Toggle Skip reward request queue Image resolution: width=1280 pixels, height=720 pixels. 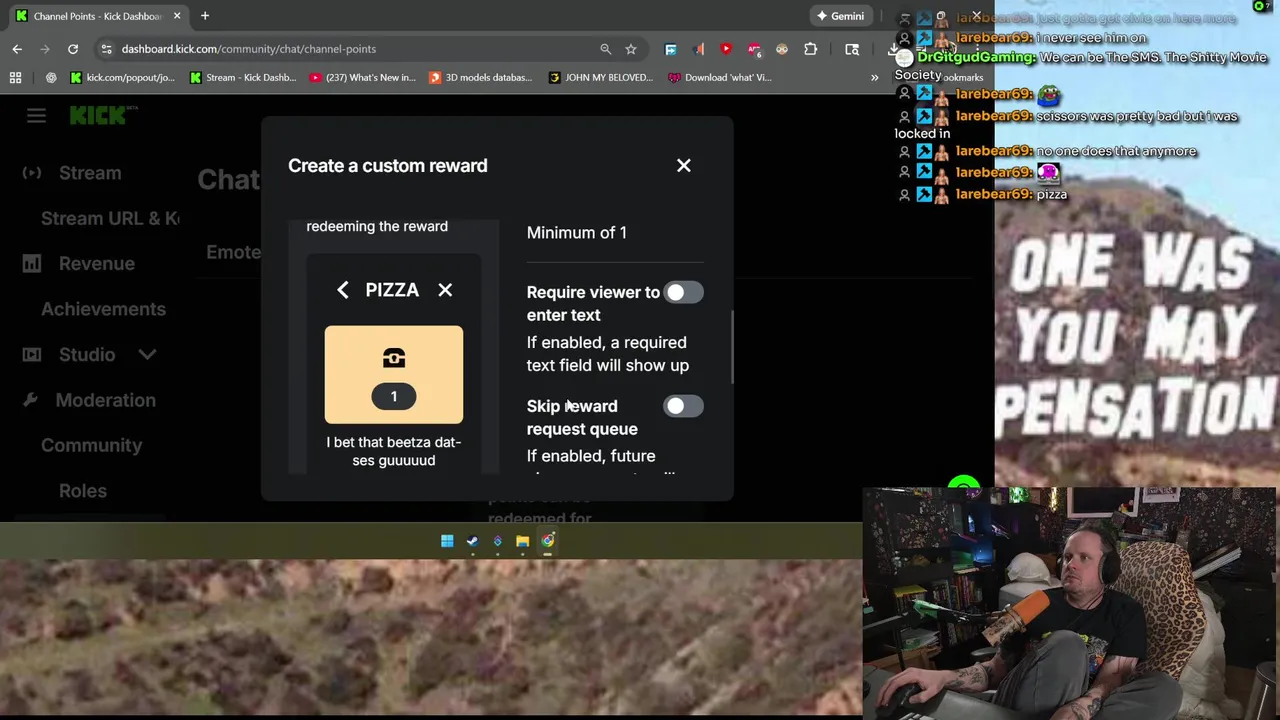point(683,406)
